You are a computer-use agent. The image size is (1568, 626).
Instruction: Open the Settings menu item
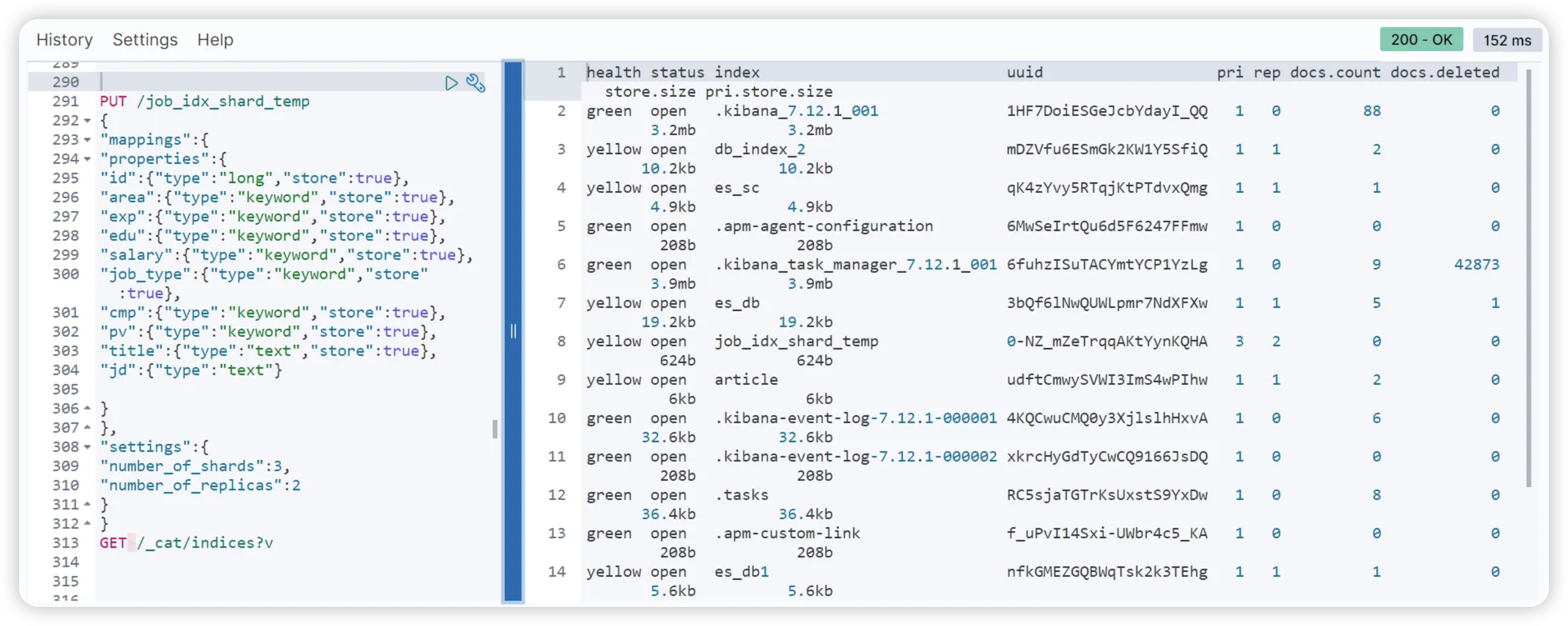tap(145, 40)
